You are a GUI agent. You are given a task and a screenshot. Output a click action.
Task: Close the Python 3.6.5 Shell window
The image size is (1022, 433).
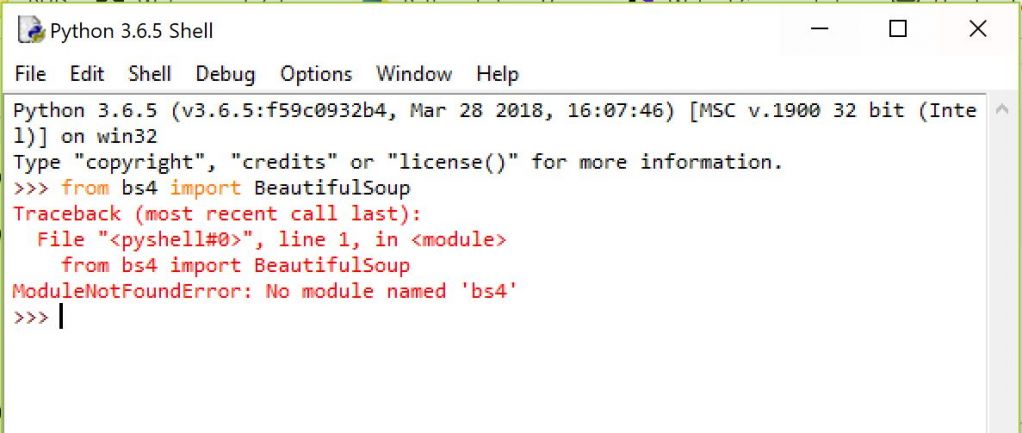click(977, 31)
